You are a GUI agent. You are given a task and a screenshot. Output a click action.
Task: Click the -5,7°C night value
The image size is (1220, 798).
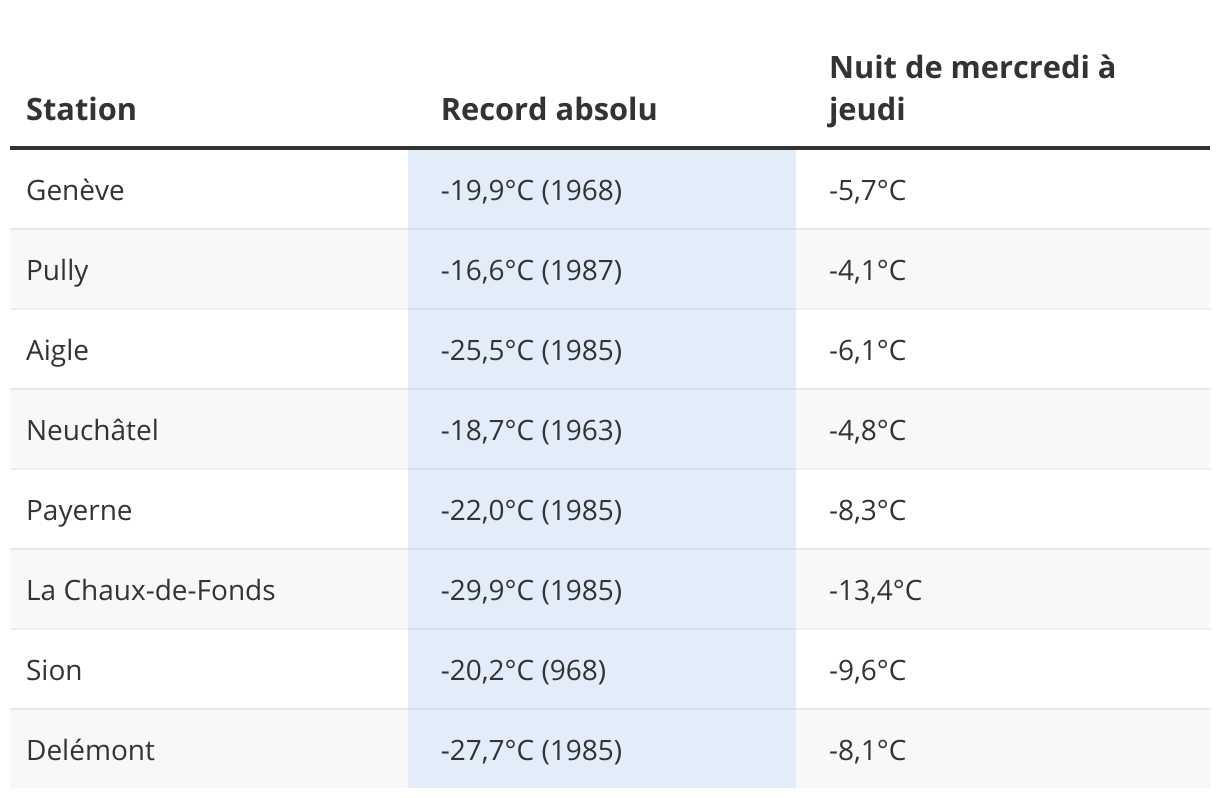(867, 191)
